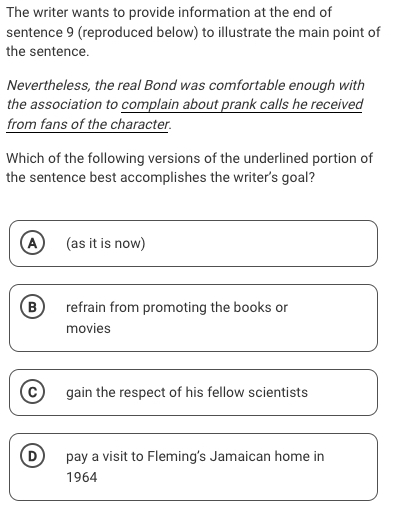Choose "refrain from promoting the books or" text

click(x=177, y=307)
